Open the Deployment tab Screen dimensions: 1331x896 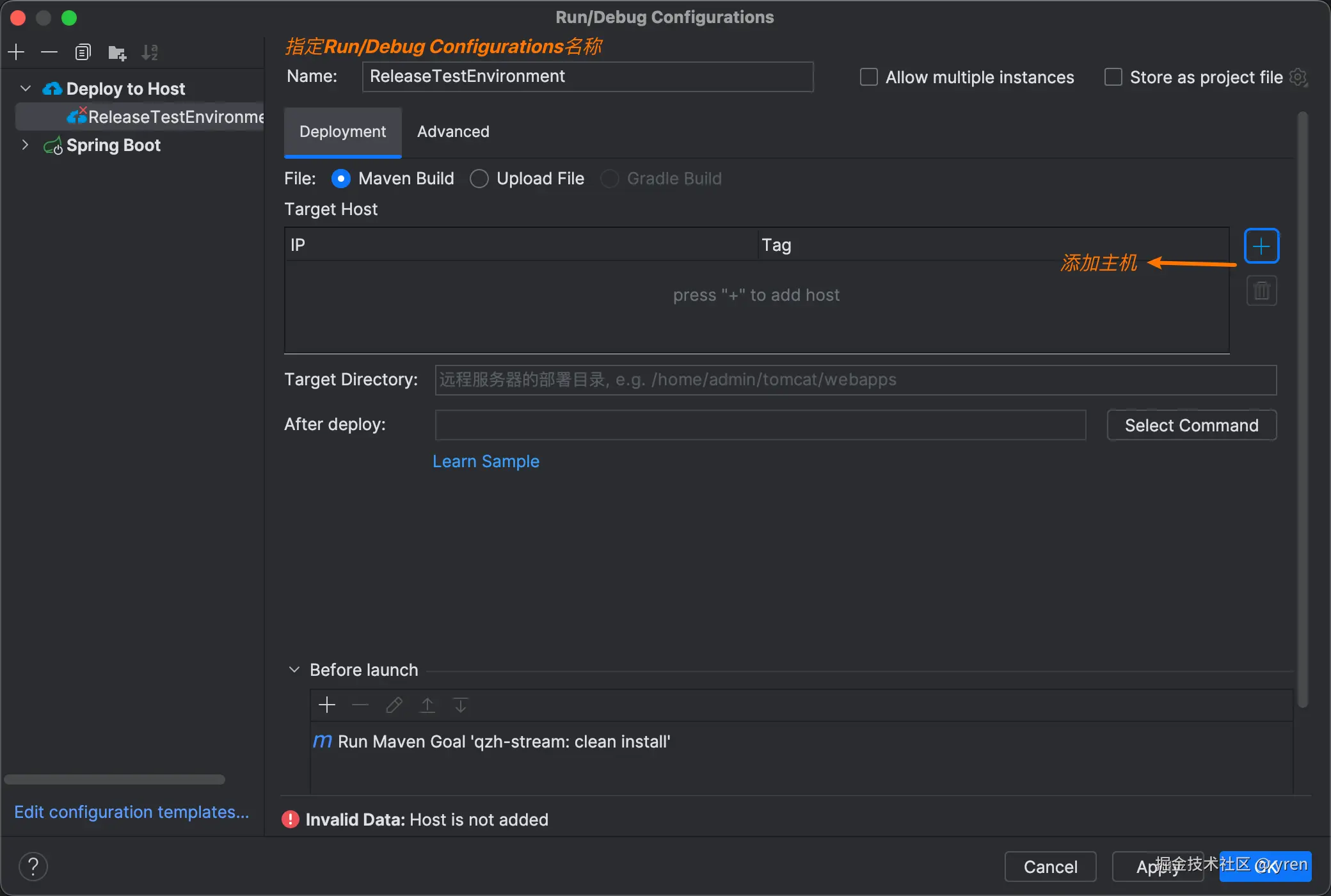(342, 132)
